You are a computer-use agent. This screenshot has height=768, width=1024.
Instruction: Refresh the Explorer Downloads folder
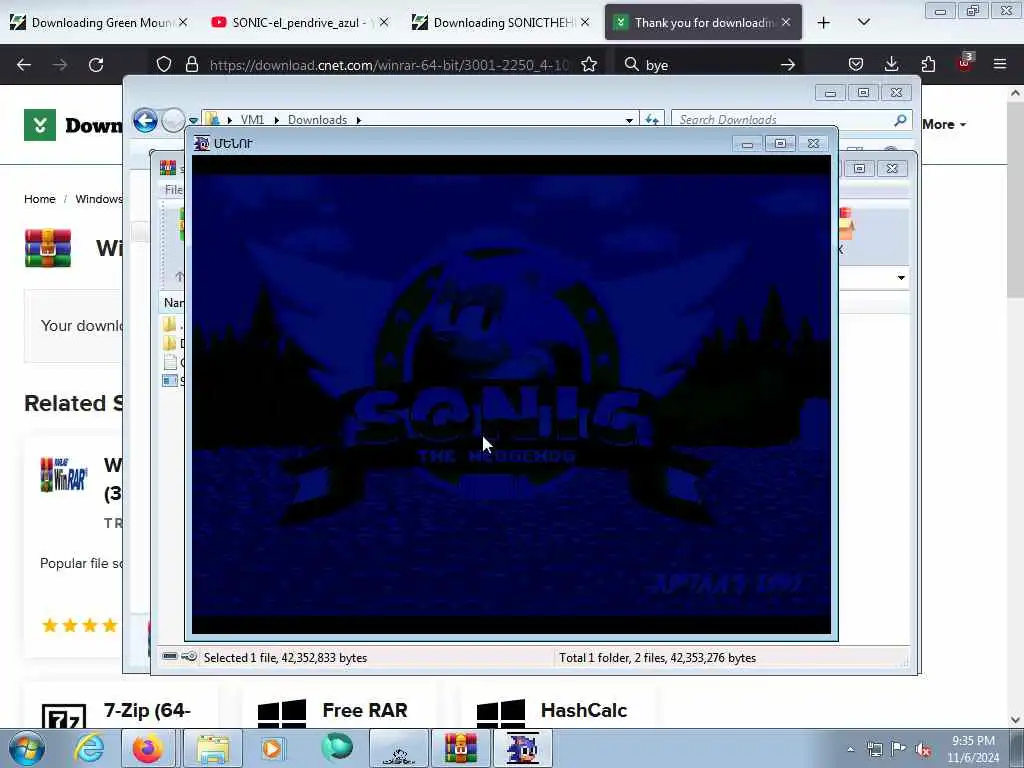(x=652, y=120)
